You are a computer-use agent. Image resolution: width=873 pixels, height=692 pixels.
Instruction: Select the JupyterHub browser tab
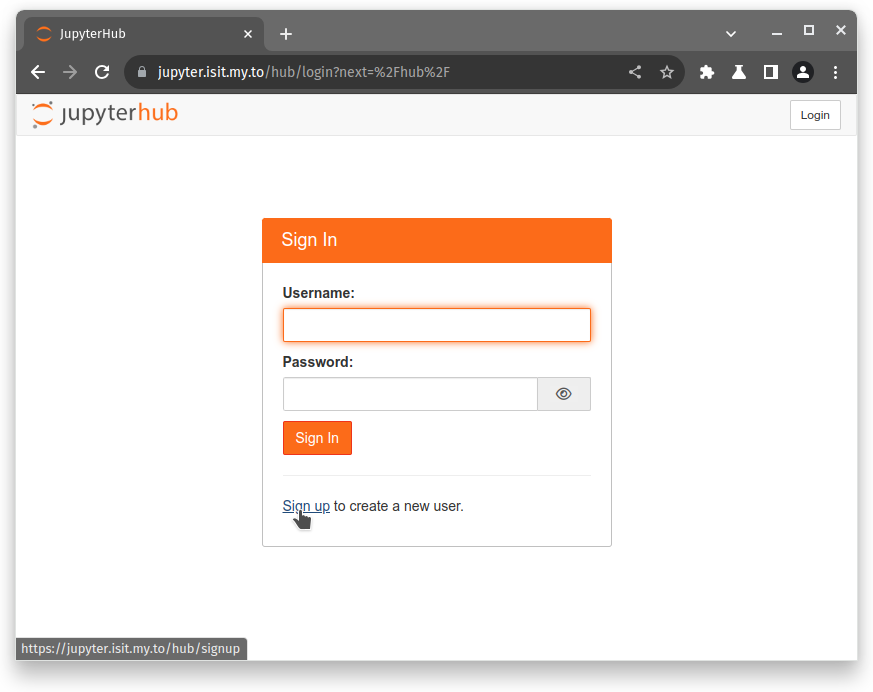tap(140, 34)
